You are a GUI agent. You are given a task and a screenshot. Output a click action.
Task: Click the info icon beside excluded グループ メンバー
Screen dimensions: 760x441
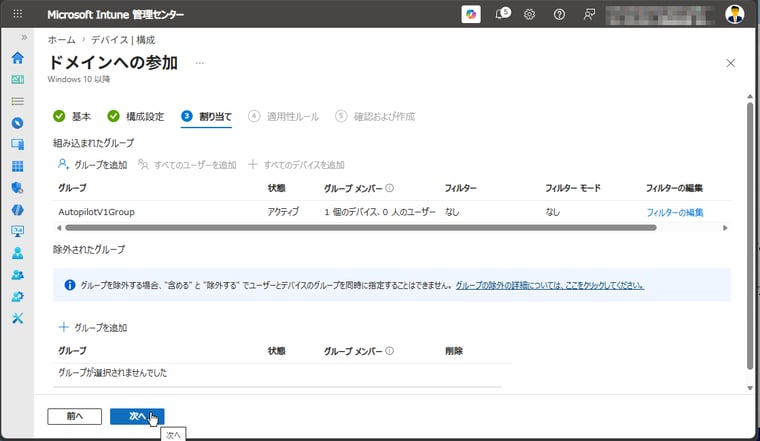tap(390, 350)
